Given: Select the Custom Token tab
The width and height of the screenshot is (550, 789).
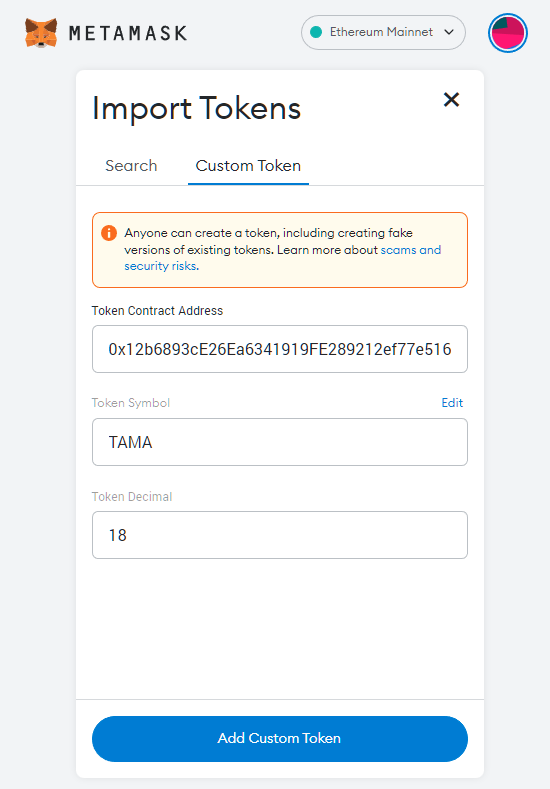Looking at the screenshot, I should (248, 166).
